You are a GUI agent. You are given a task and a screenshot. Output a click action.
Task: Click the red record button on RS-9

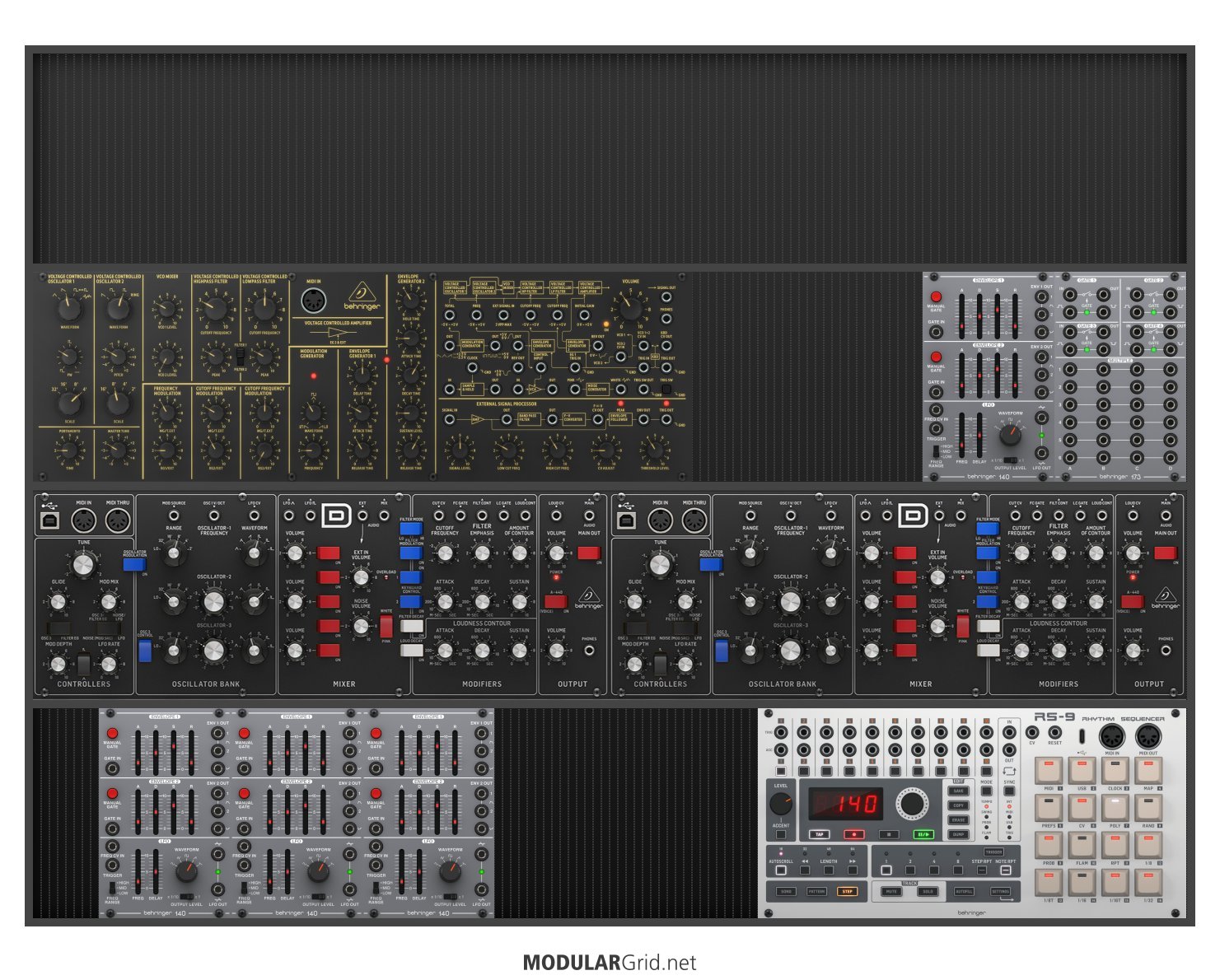click(x=854, y=834)
